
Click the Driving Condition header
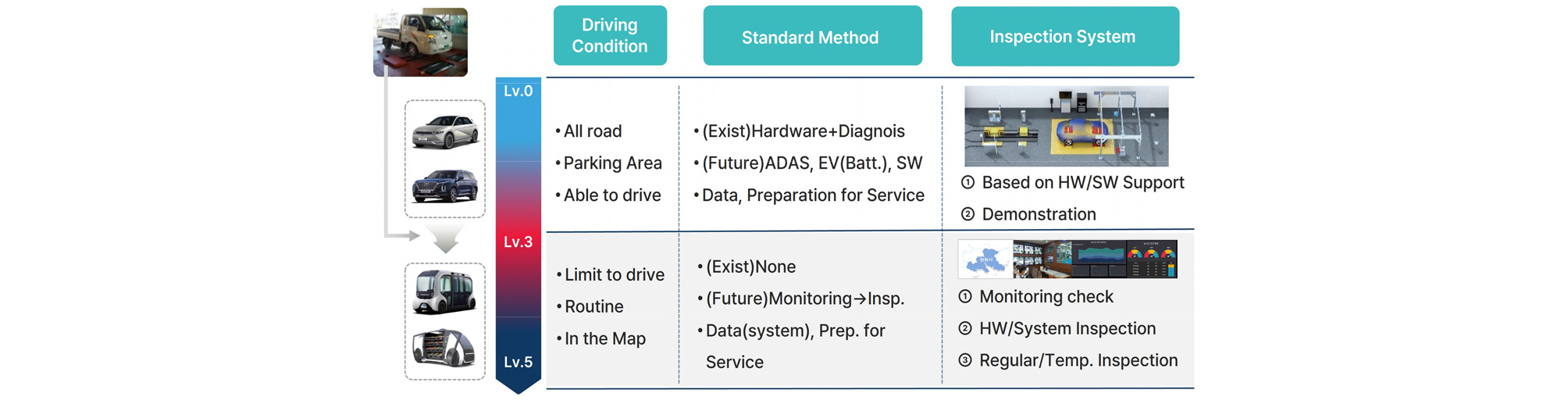(x=610, y=35)
